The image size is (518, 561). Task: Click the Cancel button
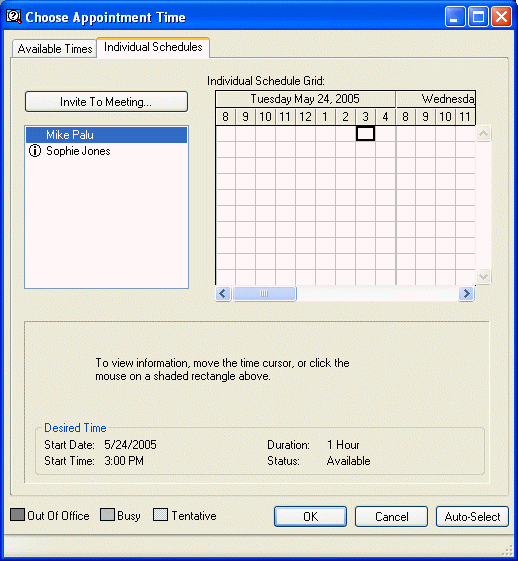coord(391,516)
